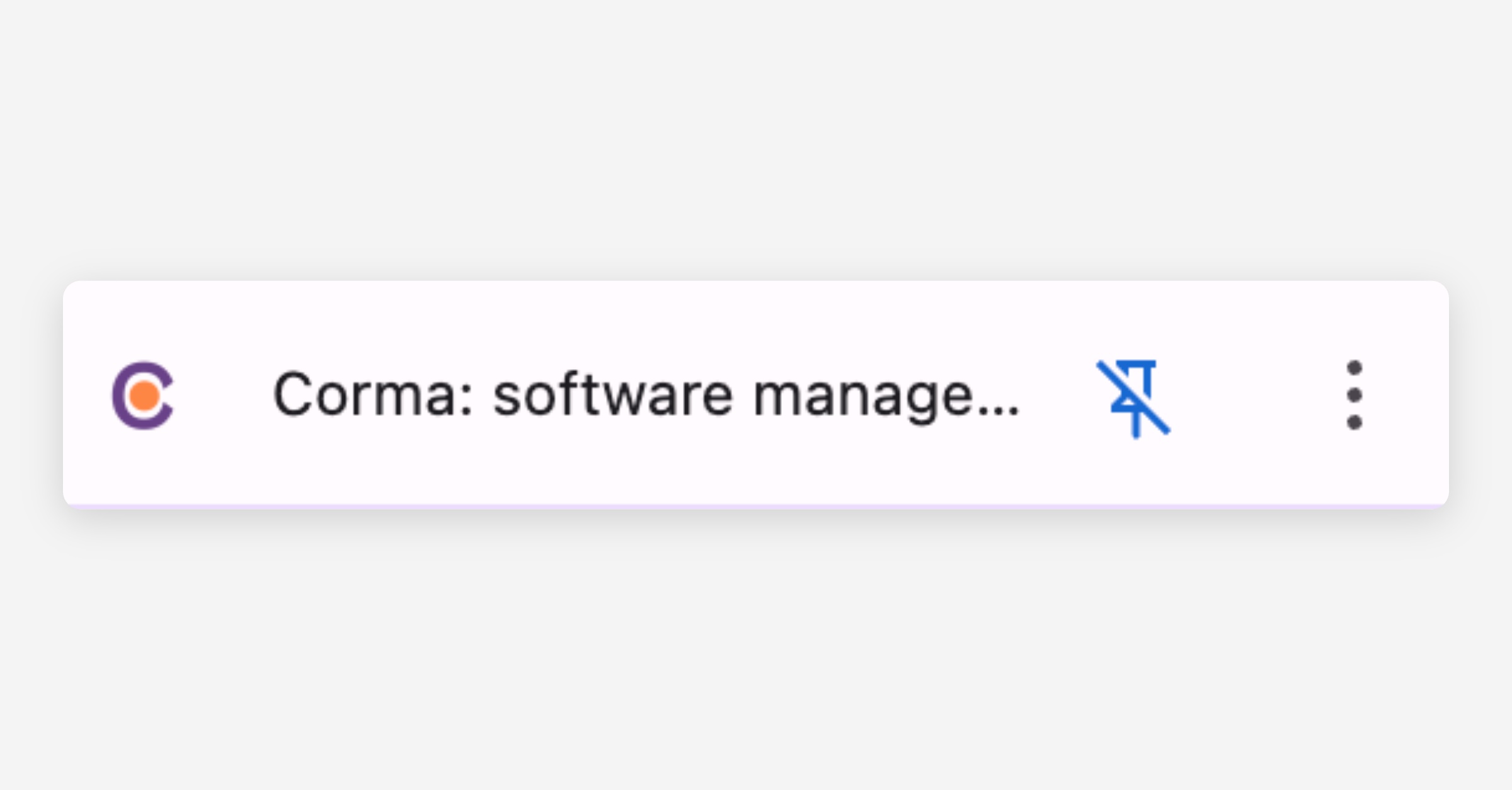Click the orange dot in Corma logo
This screenshot has height=790, width=1512.
[x=144, y=396]
